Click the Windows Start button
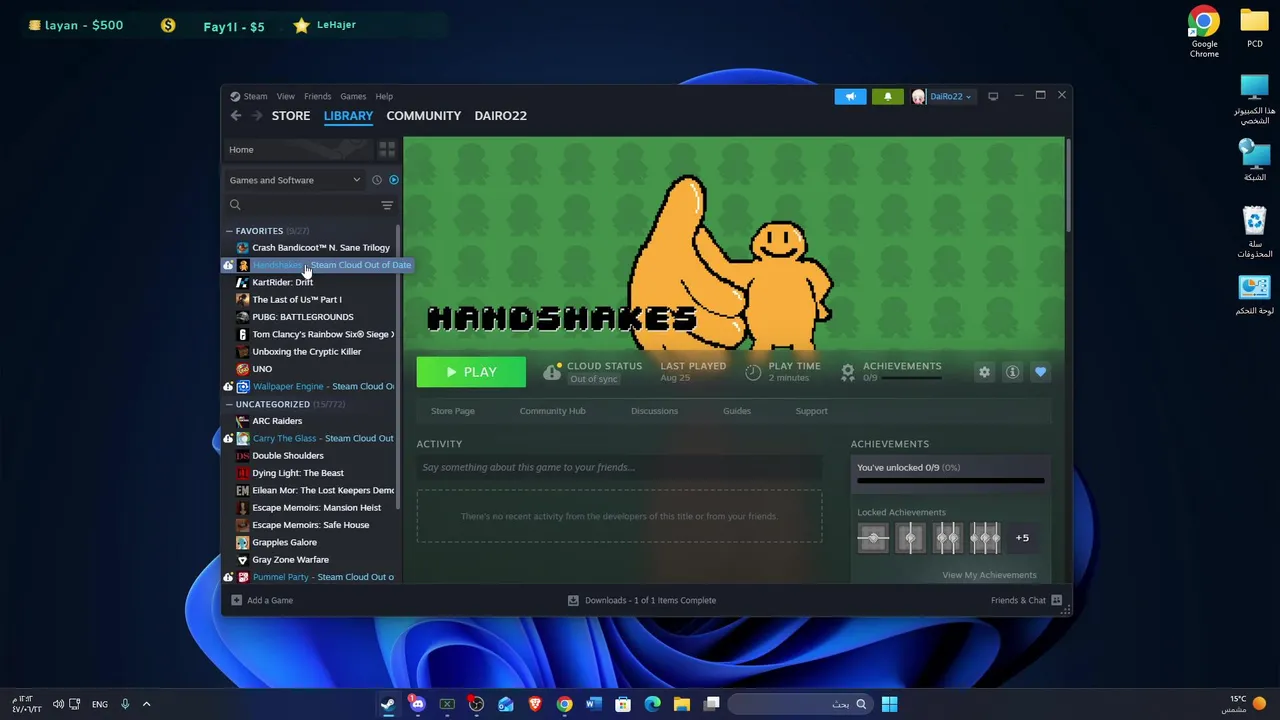This screenshot has width=1280, height=720. tap(889, 704)
